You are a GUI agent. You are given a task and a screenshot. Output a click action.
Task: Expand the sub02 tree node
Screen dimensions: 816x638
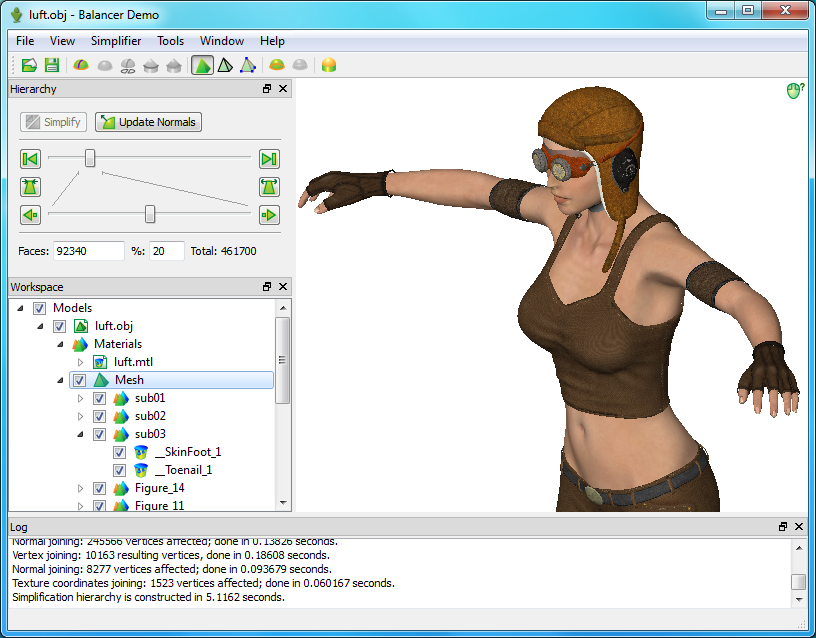[x=82, y=416]
